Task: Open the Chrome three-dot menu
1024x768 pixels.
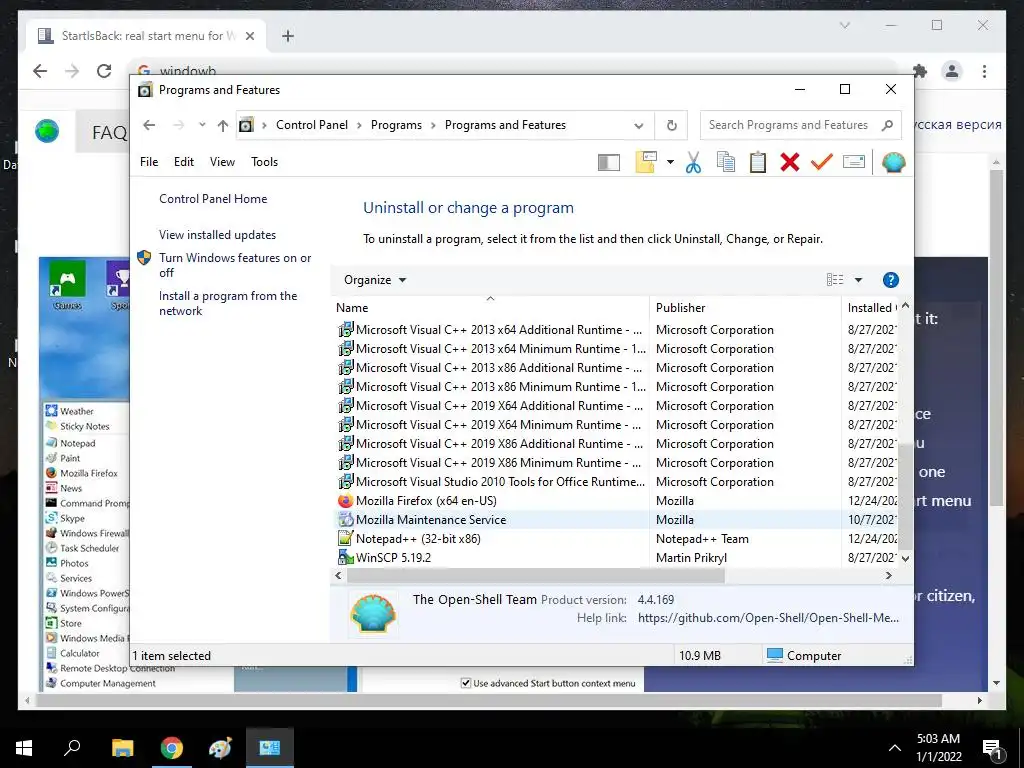Action: [x=984, y=71]
